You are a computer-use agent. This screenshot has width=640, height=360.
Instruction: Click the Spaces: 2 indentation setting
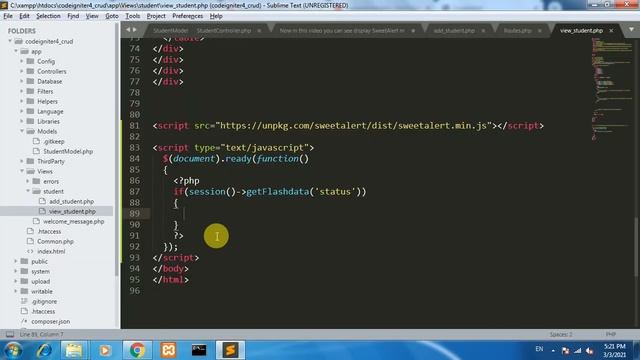(x=561, y=334)
